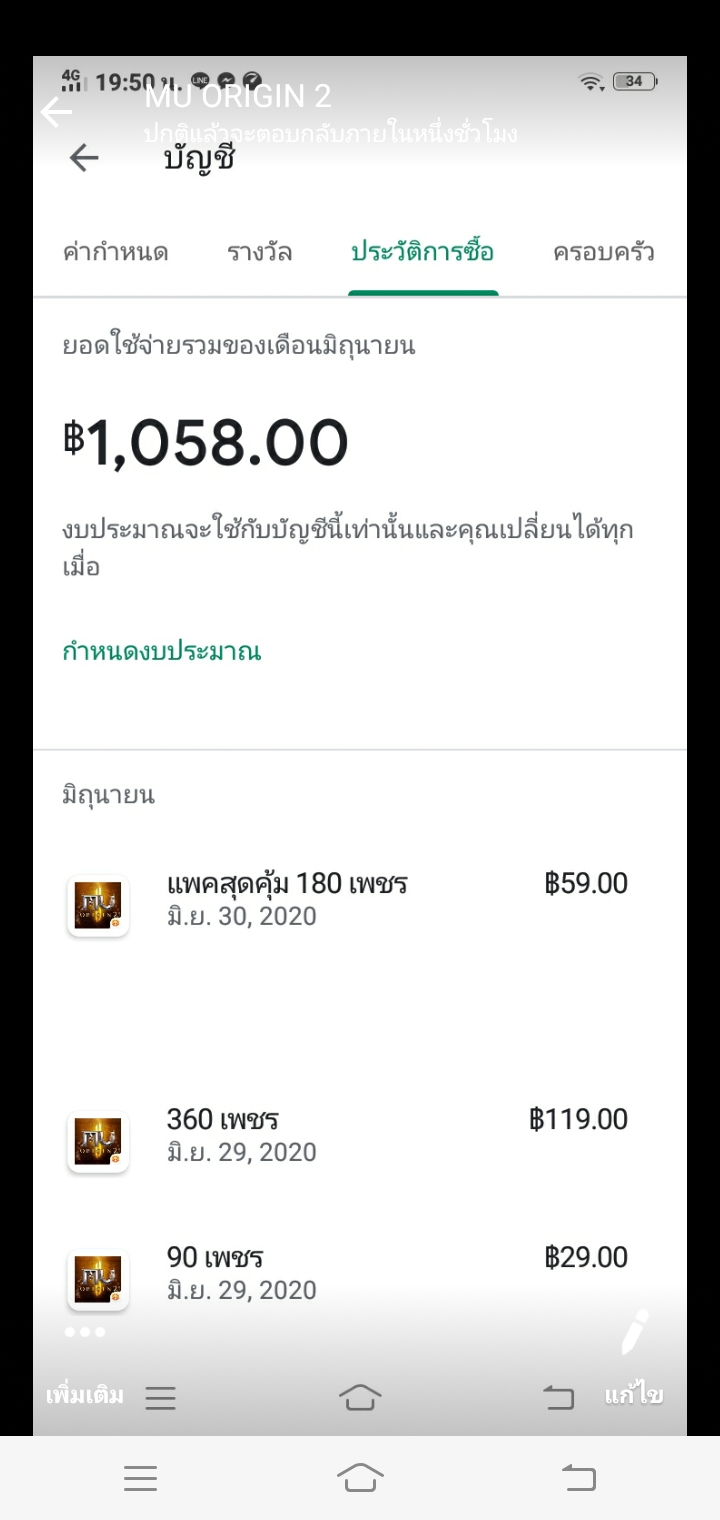The width and height of the screenshot is (720, 1520).
Task: Select the ประวัติการซื้อ tab
Action: (422, 252)
